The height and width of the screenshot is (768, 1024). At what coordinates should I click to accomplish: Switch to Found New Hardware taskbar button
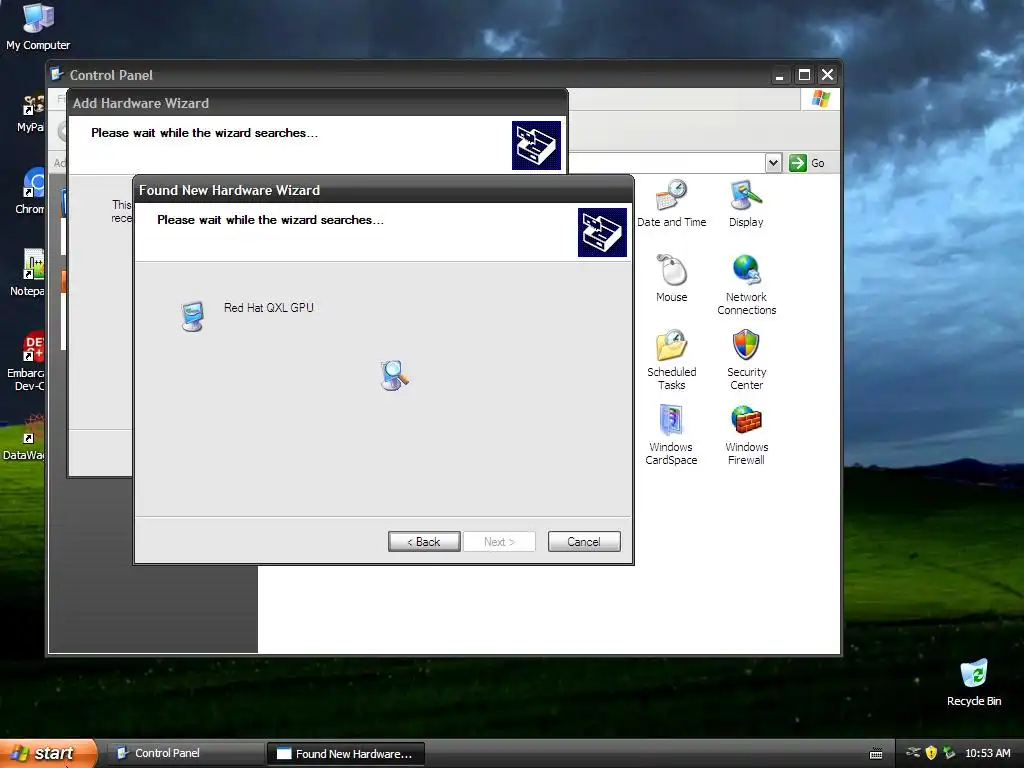345,754
